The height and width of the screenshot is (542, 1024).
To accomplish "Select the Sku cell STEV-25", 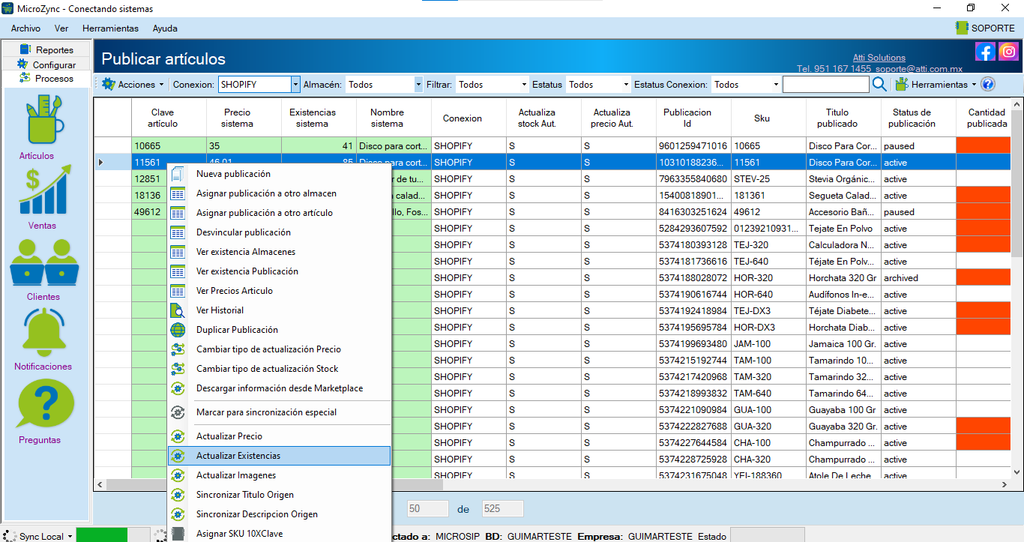I will [x=769, y=179].
